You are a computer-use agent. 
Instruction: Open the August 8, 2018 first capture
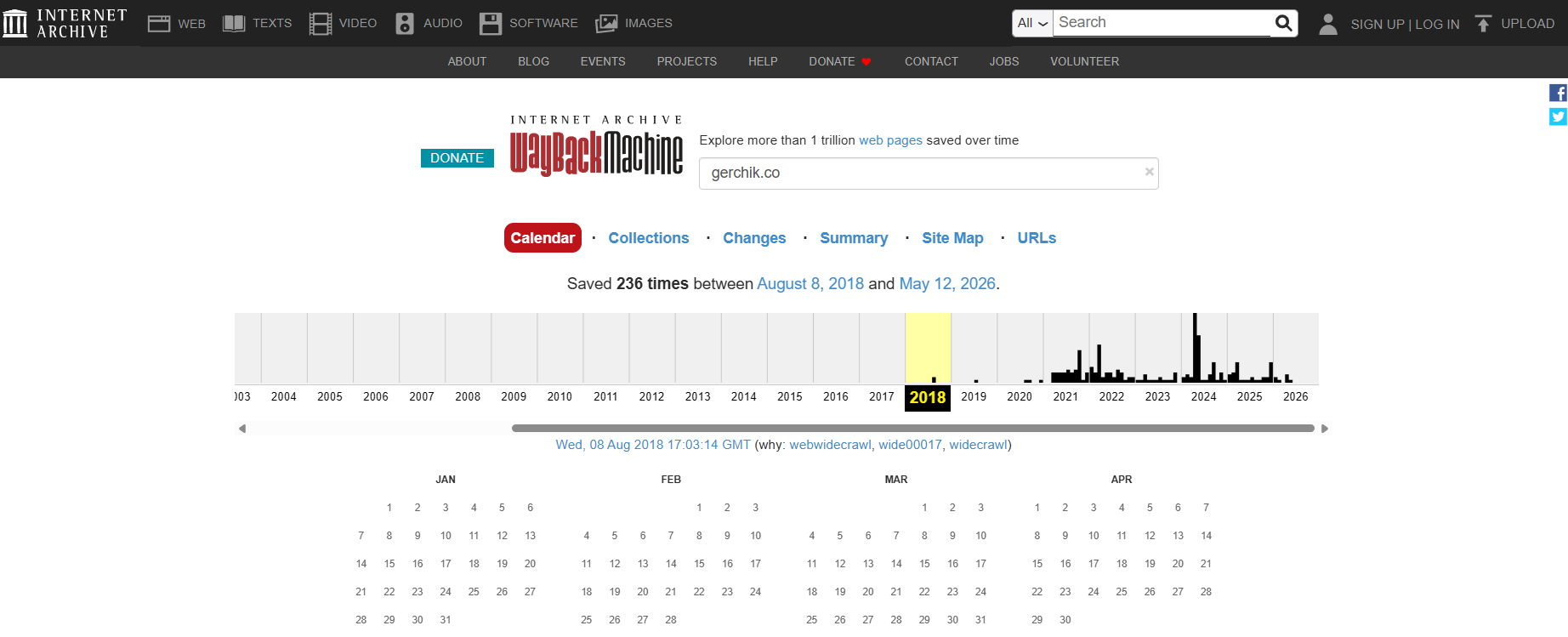click(810, 284)
